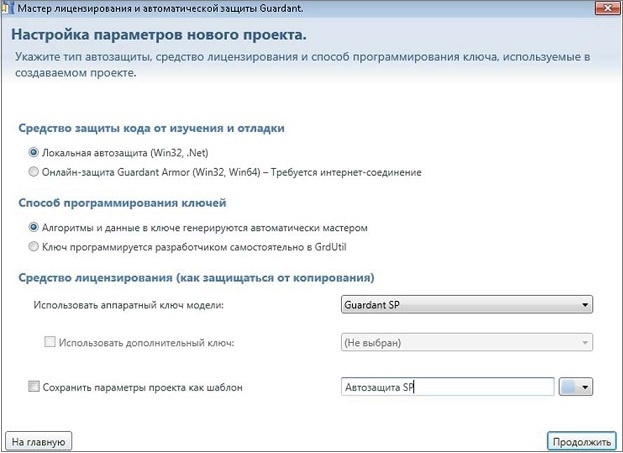Viewport: 623px width, 453px height.
Task: Check Сохранить параметры проекта как шаблон
Action: click(35, 386)
